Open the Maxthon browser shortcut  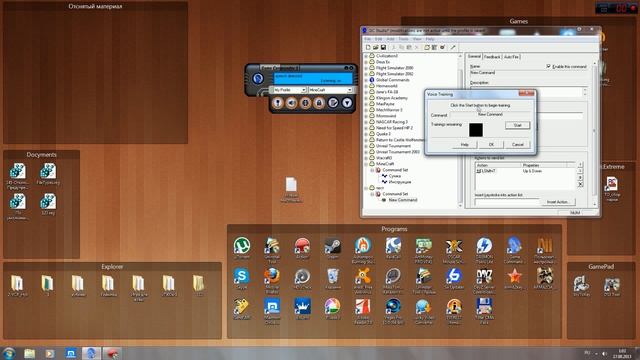coord(272,311)
